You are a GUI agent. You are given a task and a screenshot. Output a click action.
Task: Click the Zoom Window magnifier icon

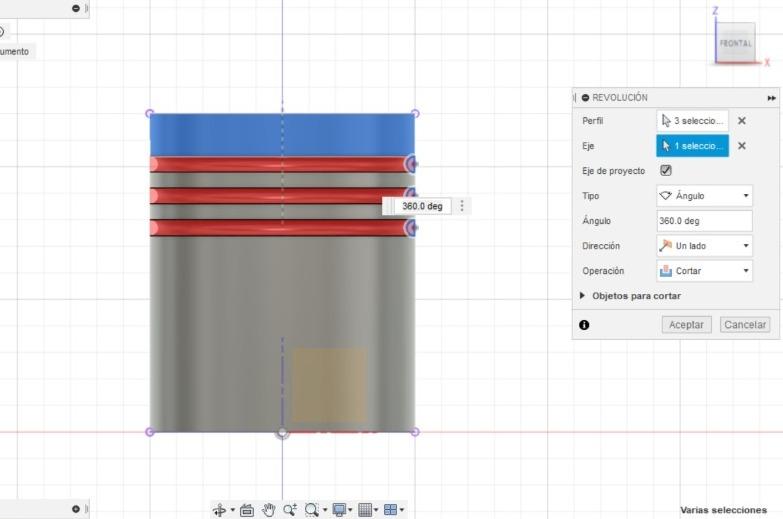tap(312, 510)
